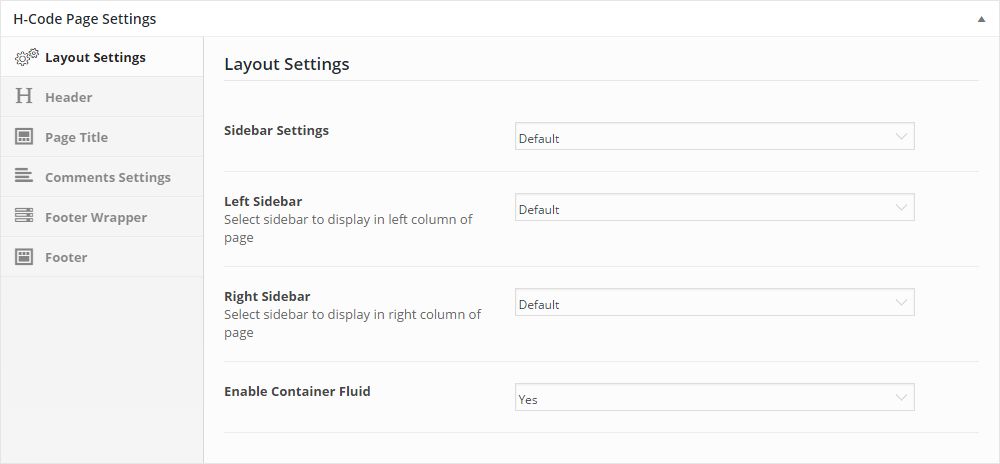Click the Layout Settings gears icon
1000x464 pixels.
click(26, 57)
